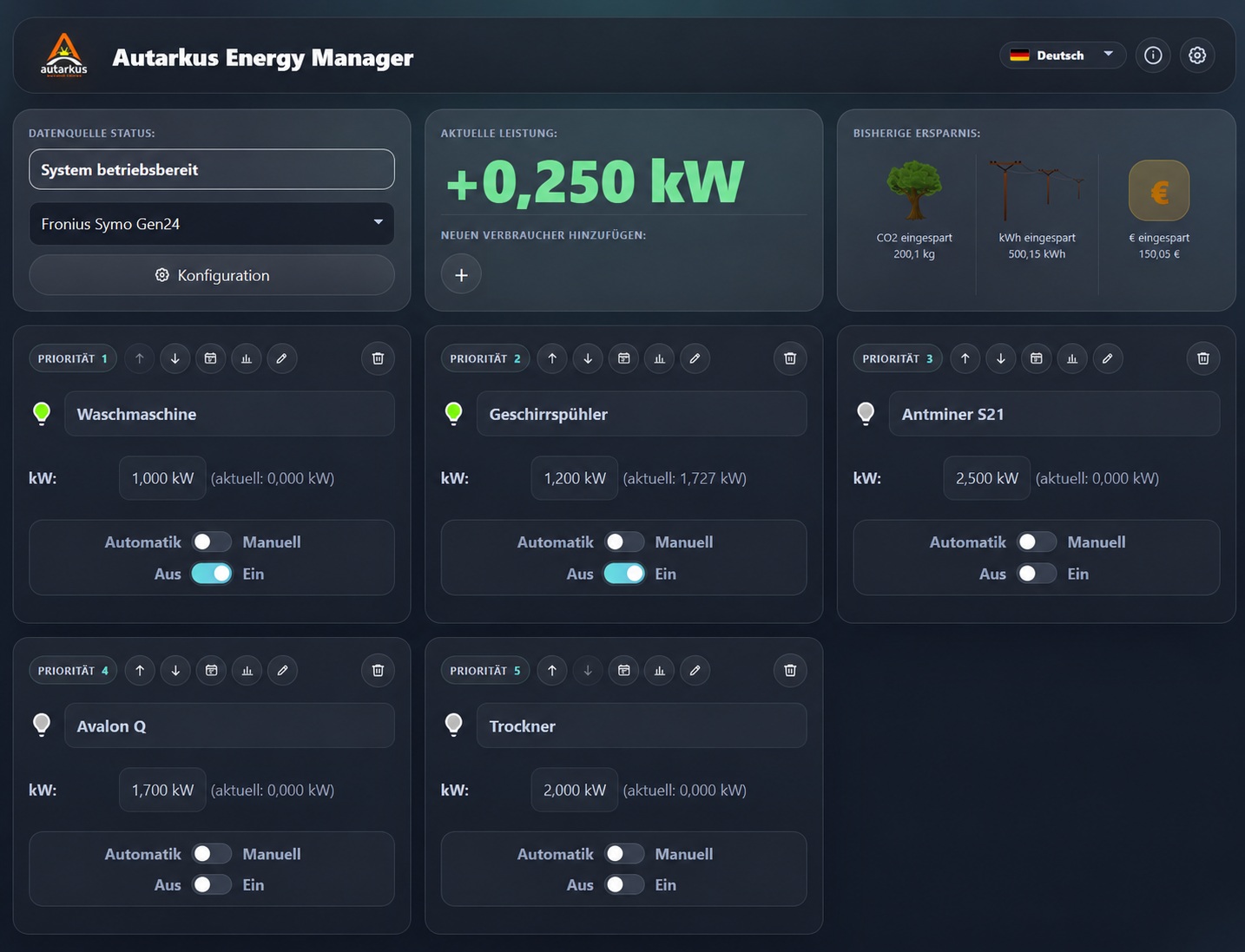Toggle Antminer S21 Automatik/Manuell switch
Screen dimensions: 1245x952
click(x=1036, y=542)
